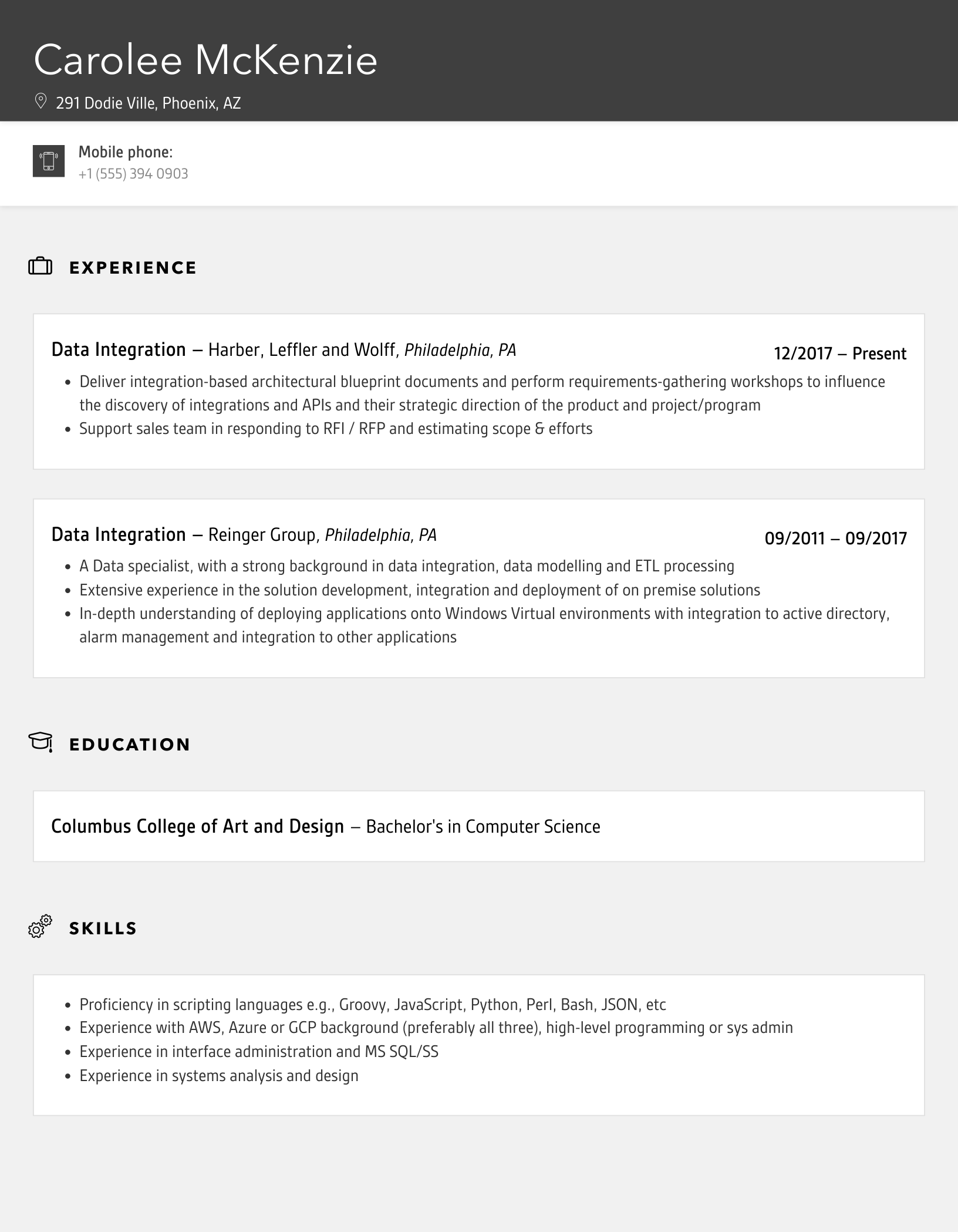Click the SKILLS section heading
This screenshot has height=1232, width=958.
pyautogui.click(x=103, y=928)
